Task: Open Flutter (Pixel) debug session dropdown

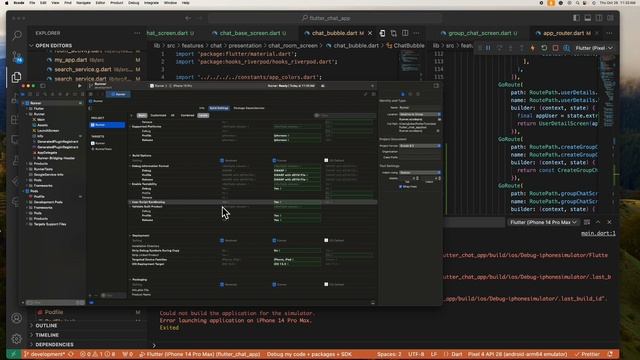Action: tap(594, 48)
